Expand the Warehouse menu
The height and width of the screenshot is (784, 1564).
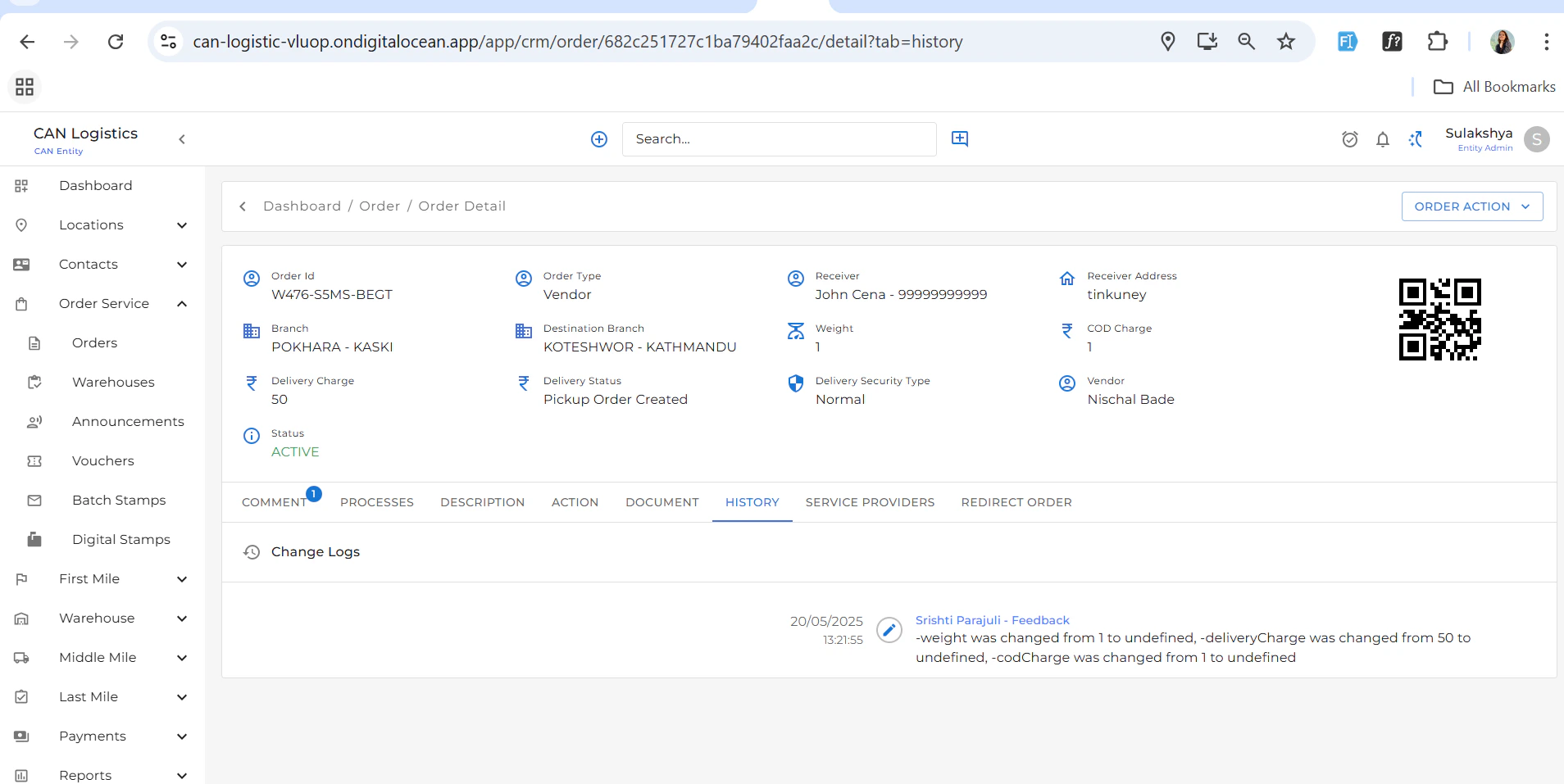pyautogui.click(x=102, y=619)
